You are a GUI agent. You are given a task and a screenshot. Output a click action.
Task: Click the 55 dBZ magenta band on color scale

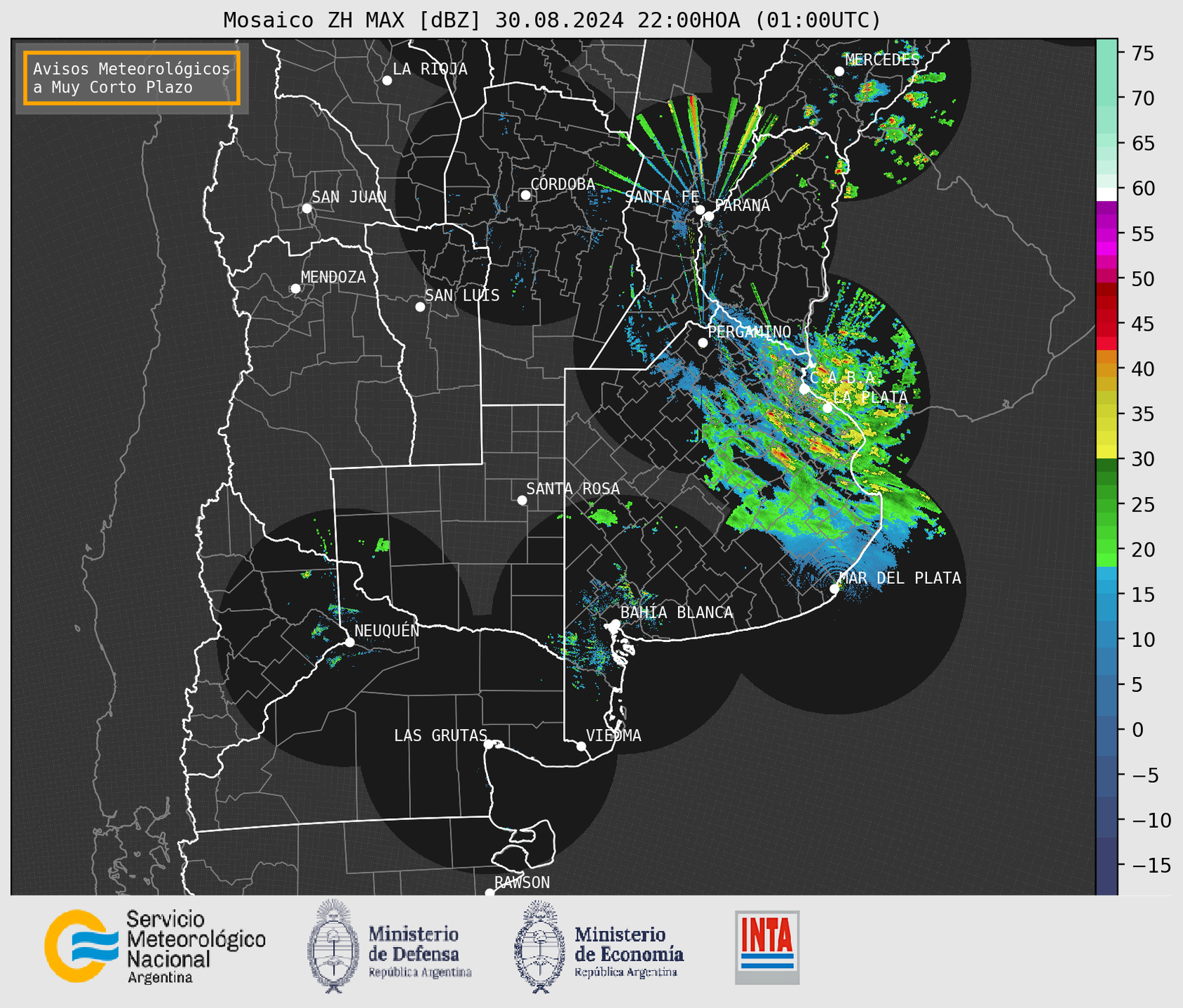coord(1107,234)
